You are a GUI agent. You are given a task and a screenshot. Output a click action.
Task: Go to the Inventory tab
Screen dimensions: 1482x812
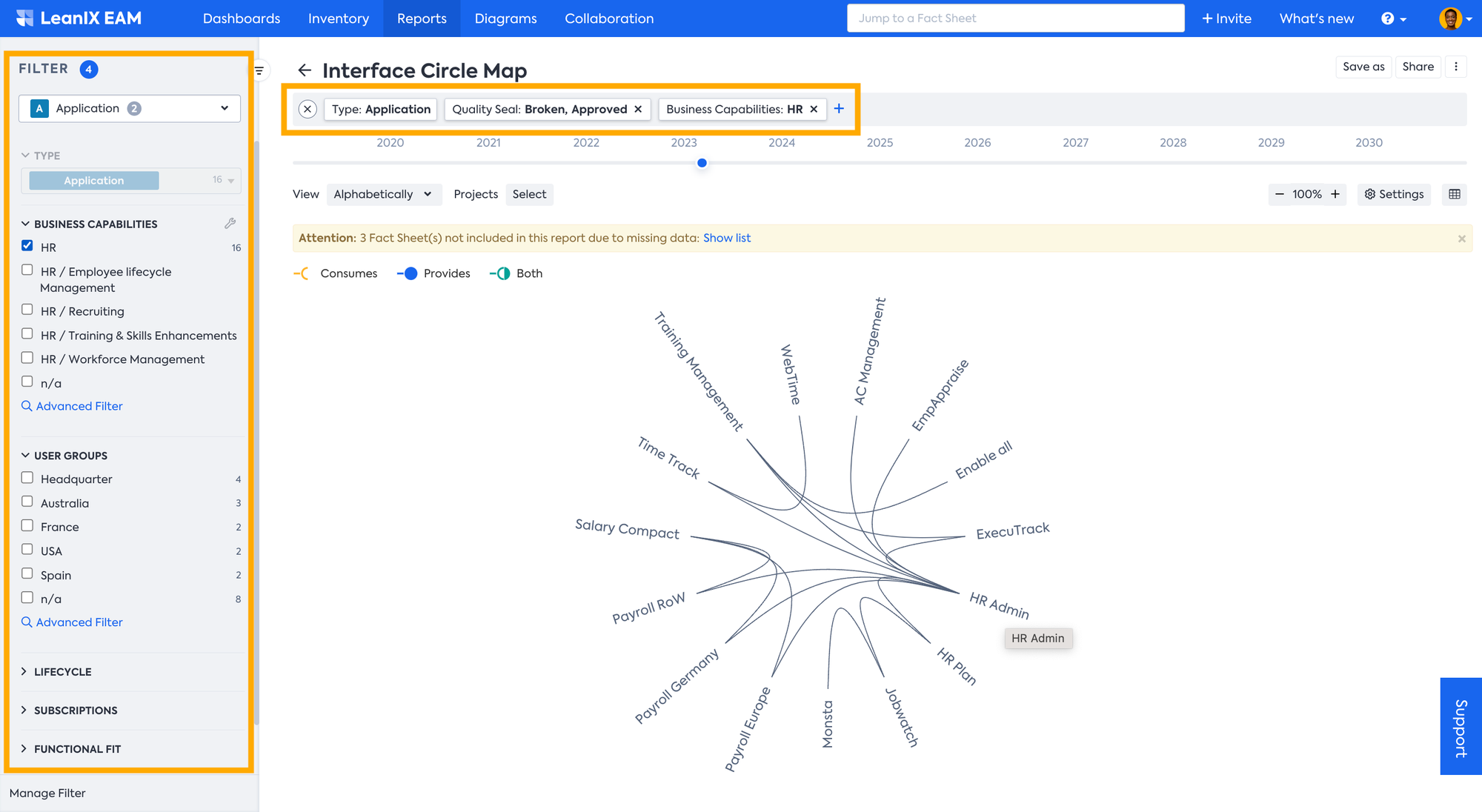click(339, 19)
